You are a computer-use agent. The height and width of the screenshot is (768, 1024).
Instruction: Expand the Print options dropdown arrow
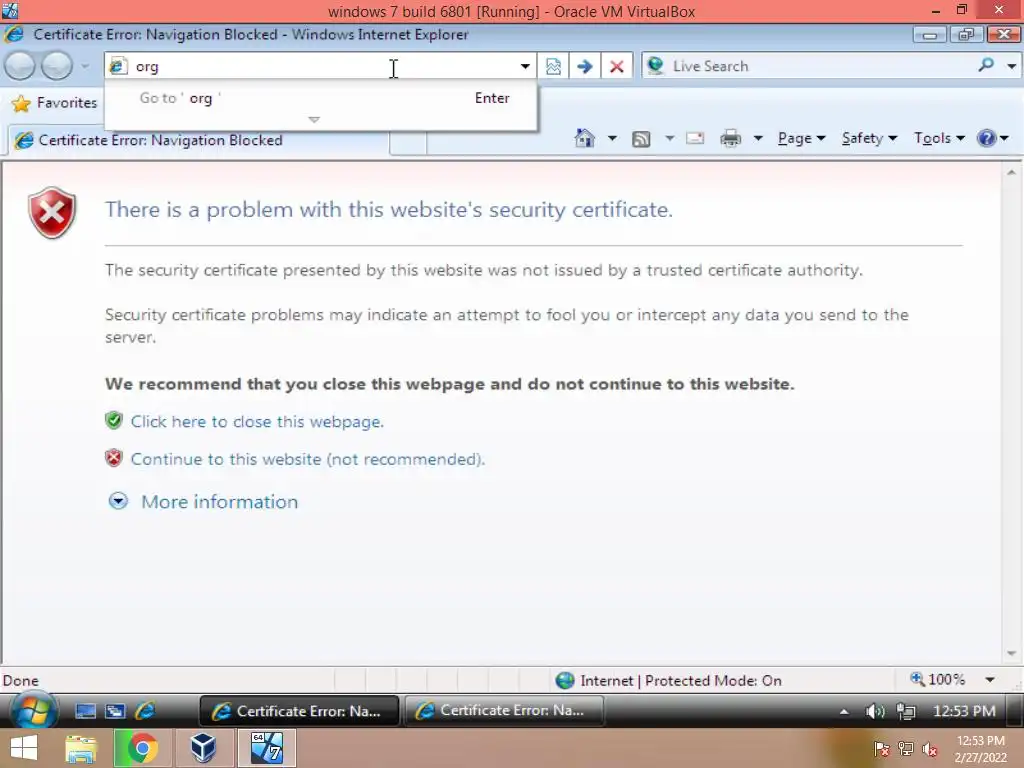tap(758, 138)
